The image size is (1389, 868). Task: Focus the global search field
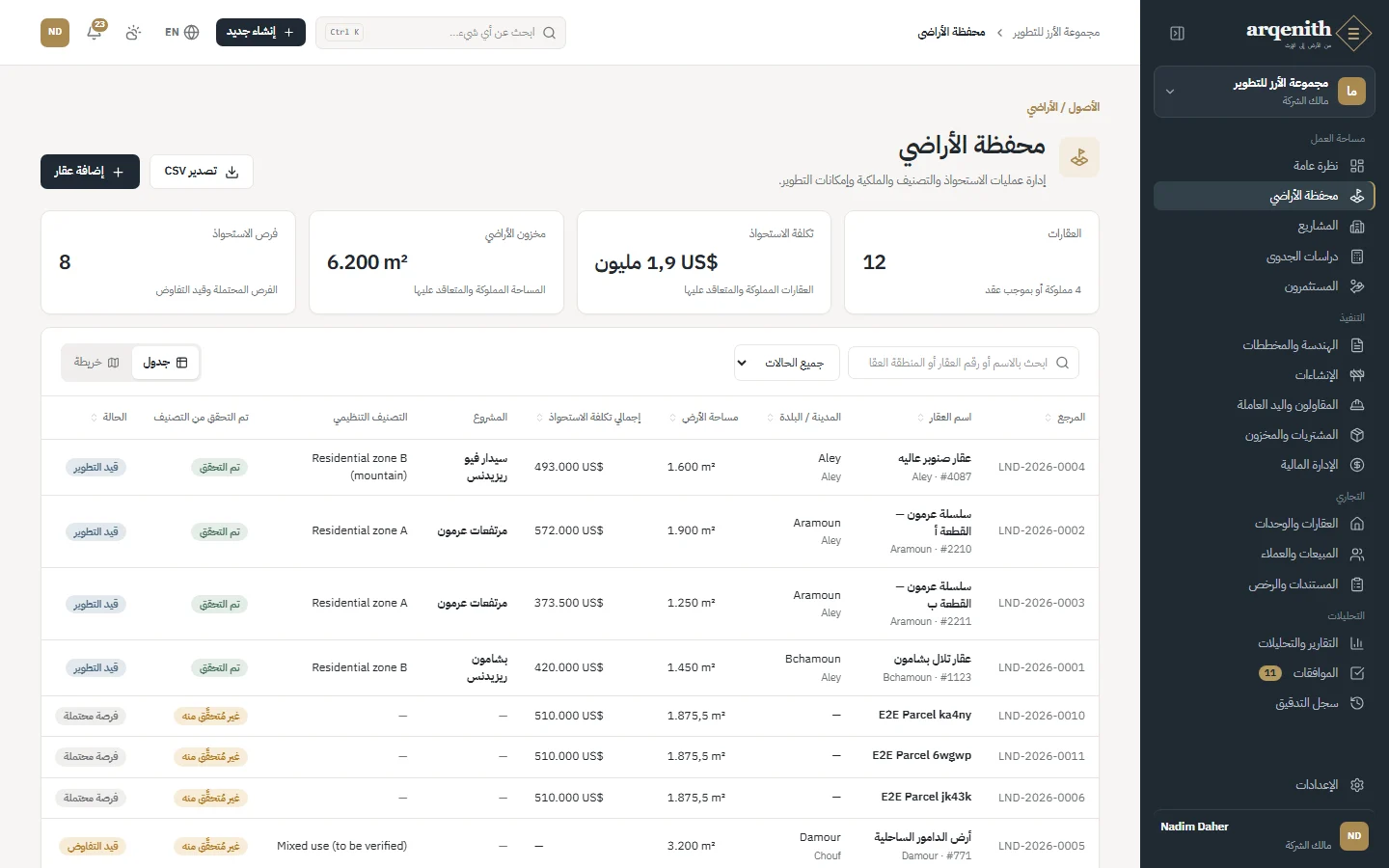pyautogui.click(x=441, y=32)
